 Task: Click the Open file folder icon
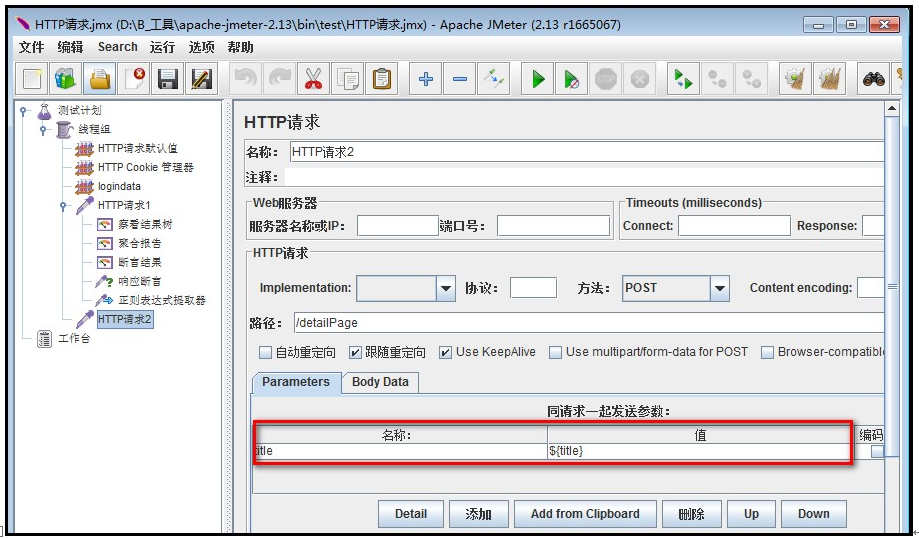pos(100,79)
